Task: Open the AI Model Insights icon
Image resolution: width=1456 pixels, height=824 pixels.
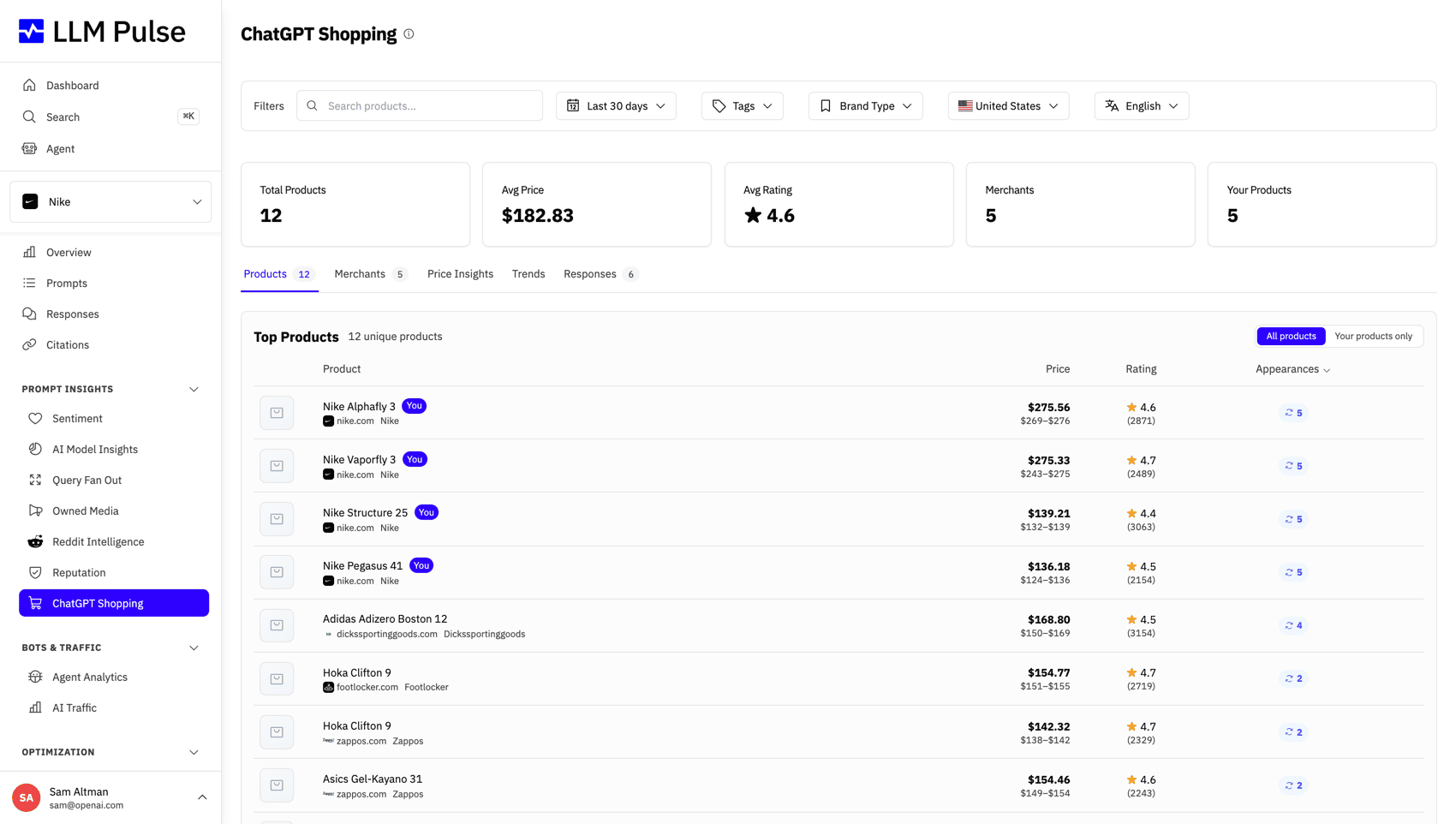Action: (35, 449)
